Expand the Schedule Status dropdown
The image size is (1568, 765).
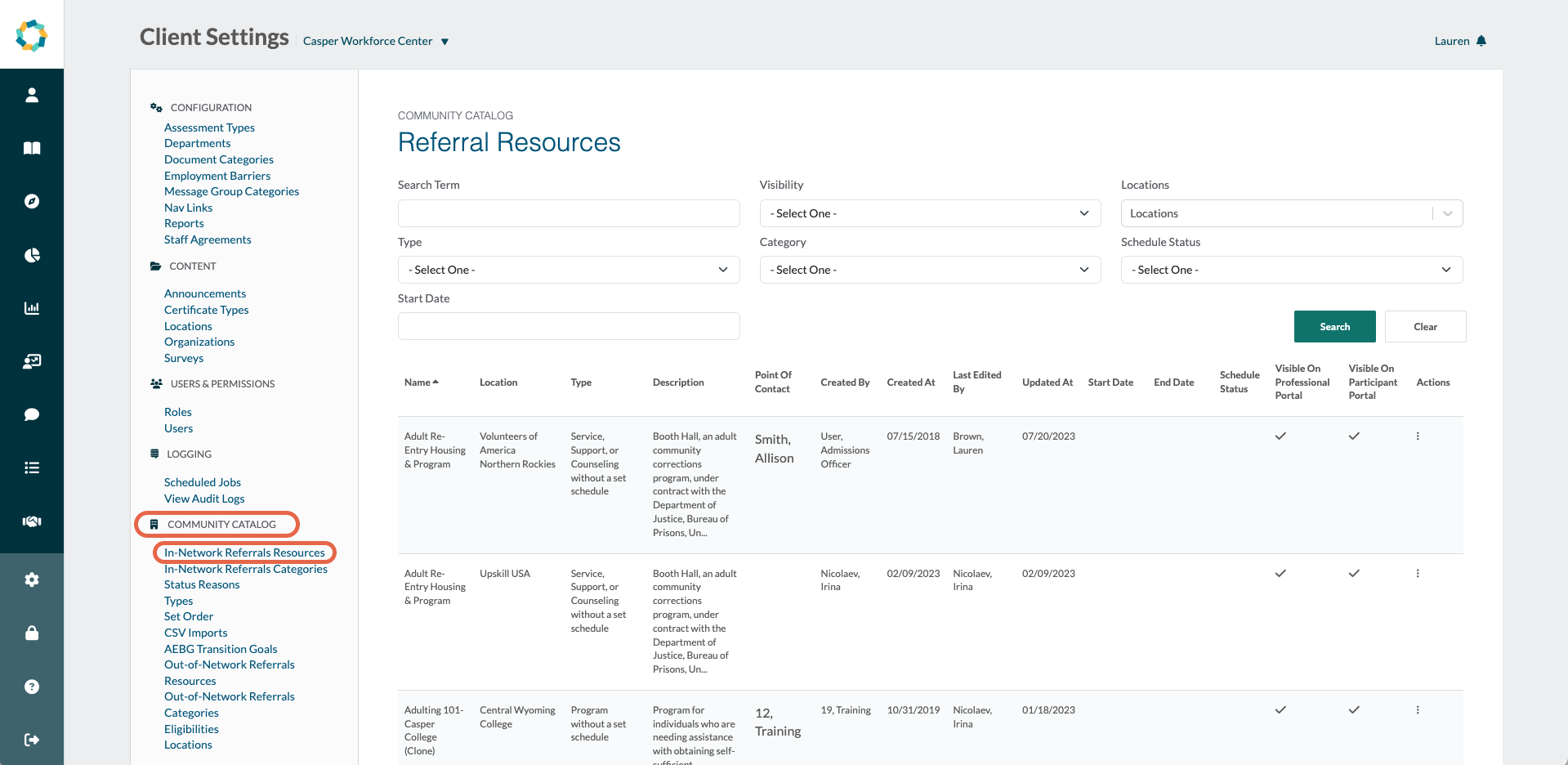[x=1291, y=270]
